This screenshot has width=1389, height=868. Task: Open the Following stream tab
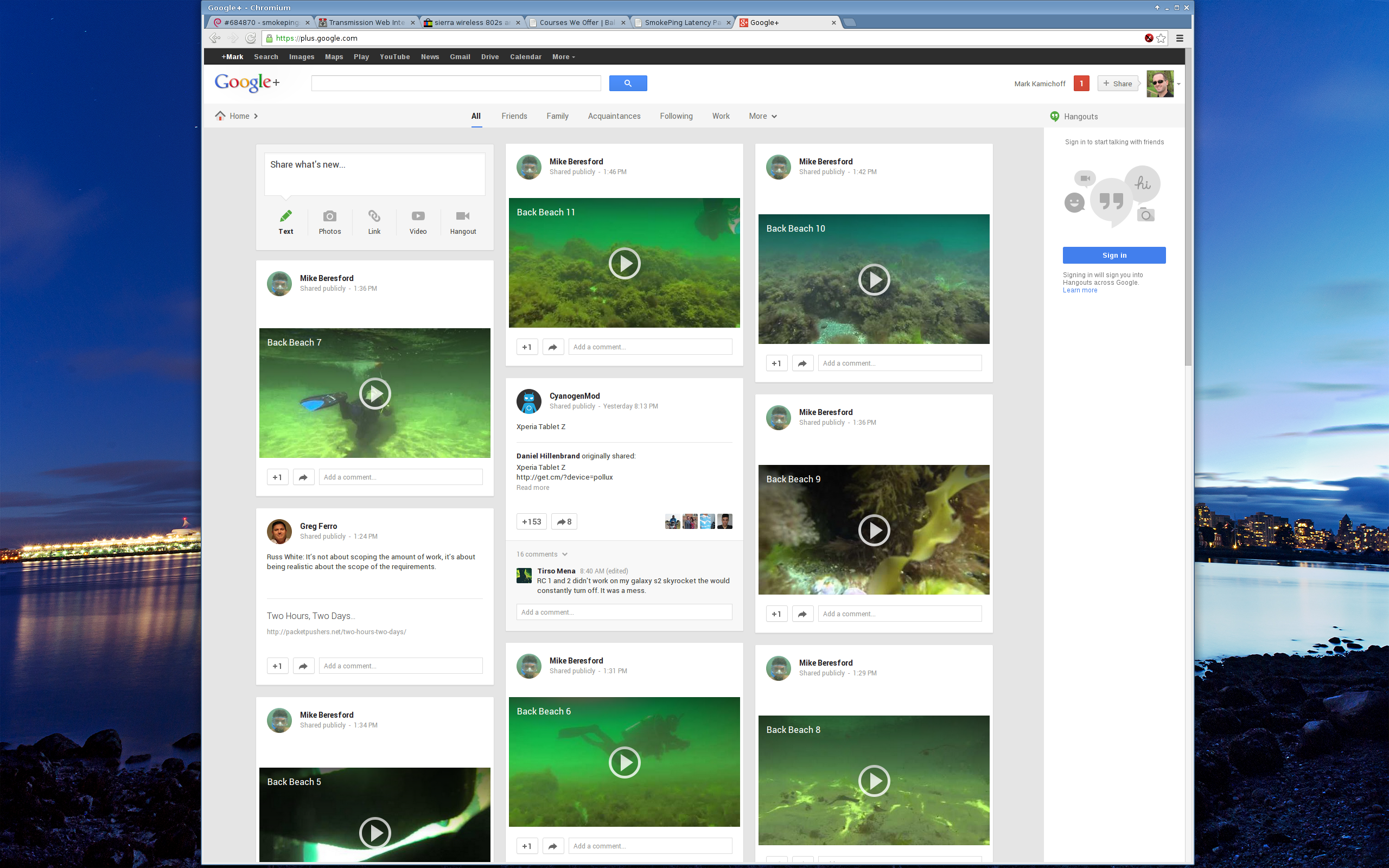coord(676,116)
